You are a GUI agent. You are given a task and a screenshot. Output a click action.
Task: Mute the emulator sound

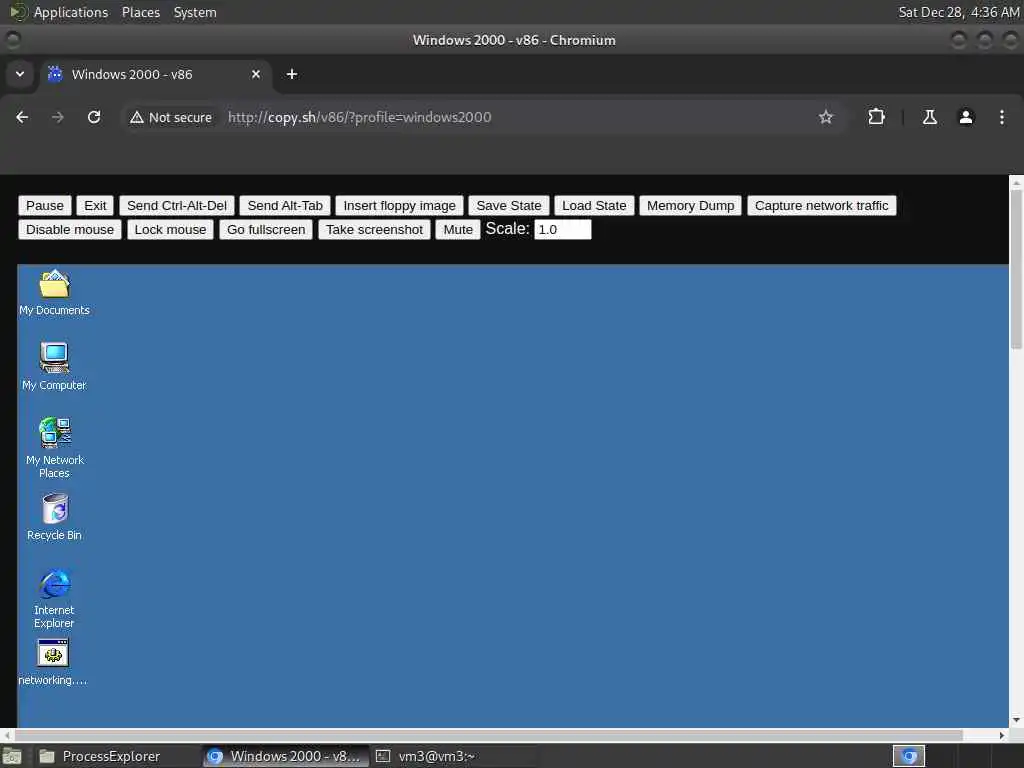(x=458, y=230)
